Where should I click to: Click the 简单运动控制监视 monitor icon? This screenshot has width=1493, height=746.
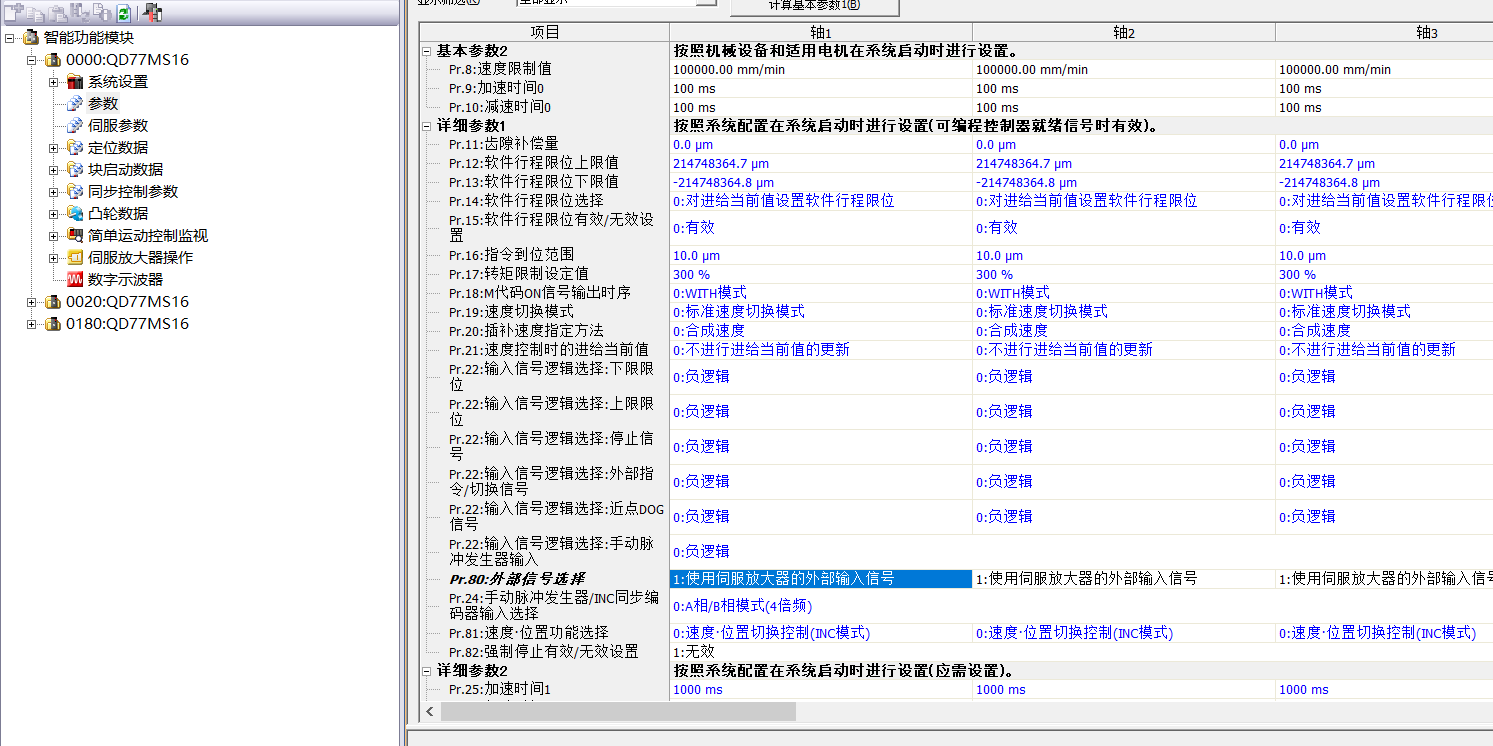(75, 236)
